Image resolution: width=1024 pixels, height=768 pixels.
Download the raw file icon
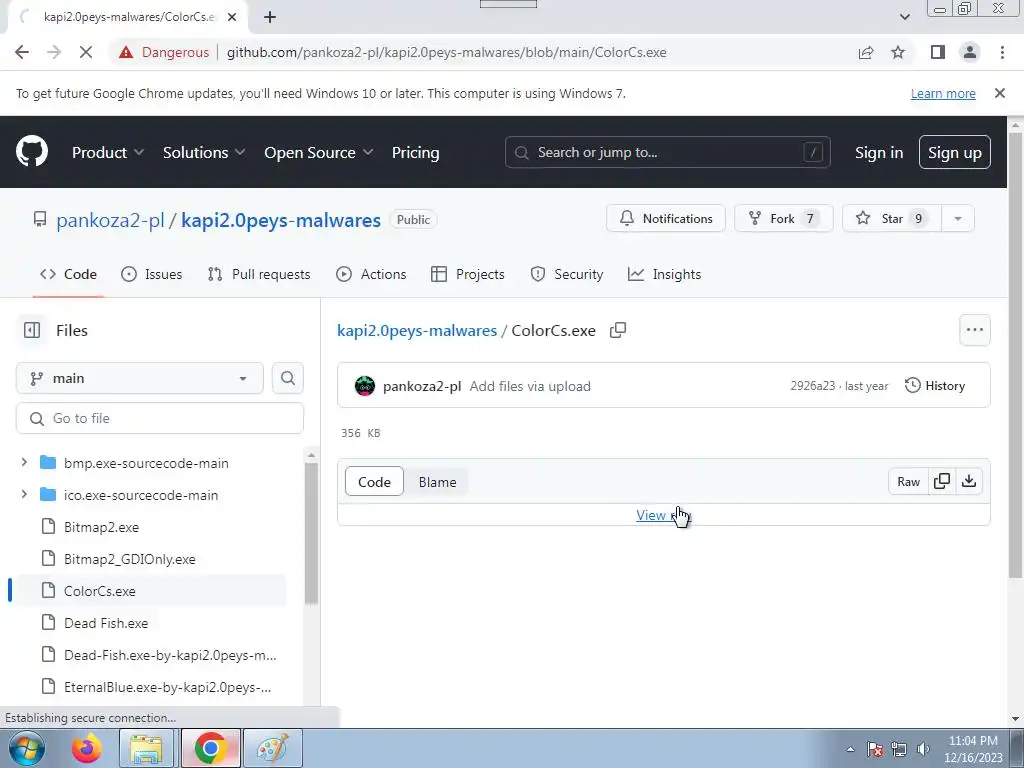[x=969, y=481]
